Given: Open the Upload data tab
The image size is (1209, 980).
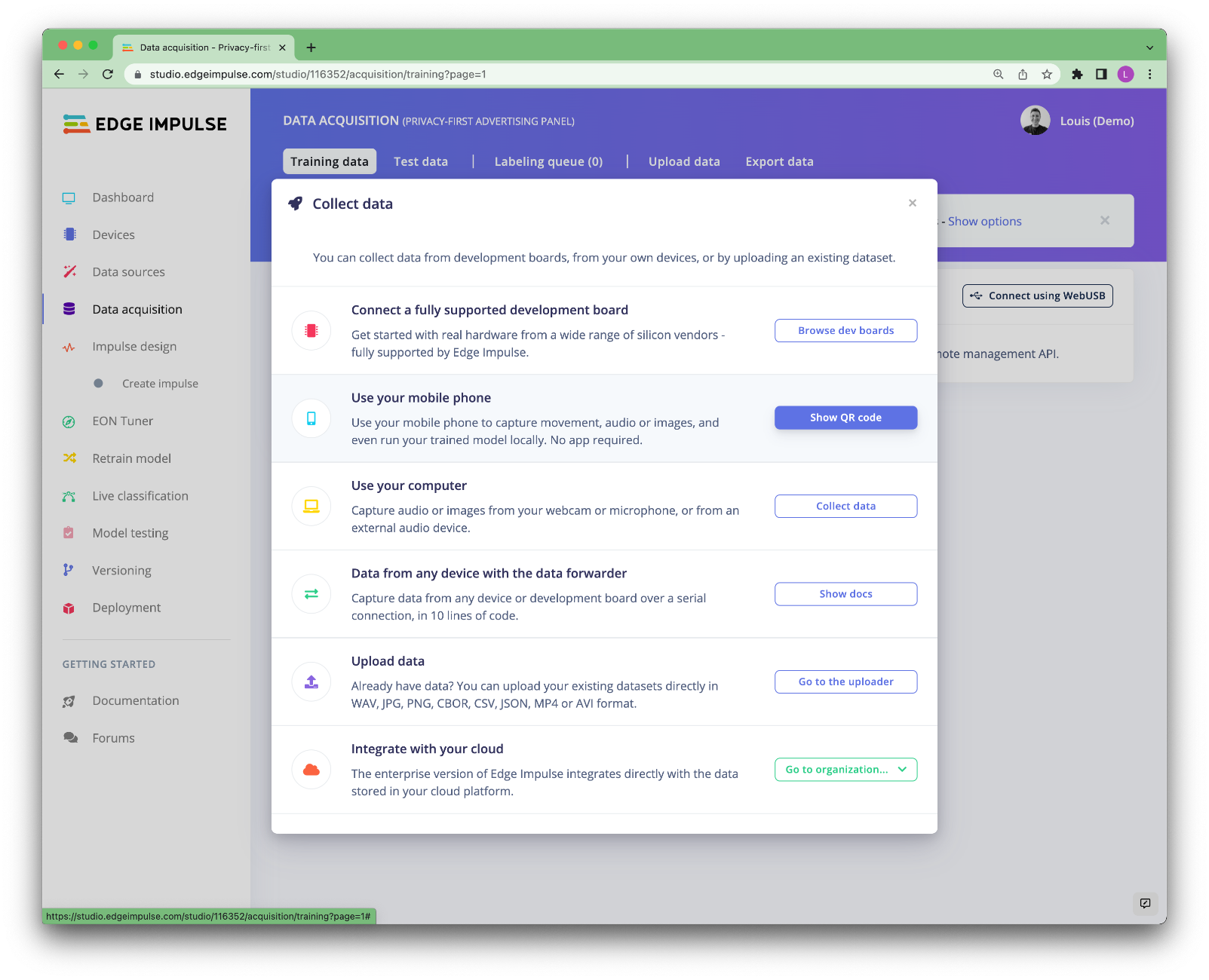Looking at the screenshot, I should coord(684,161).
